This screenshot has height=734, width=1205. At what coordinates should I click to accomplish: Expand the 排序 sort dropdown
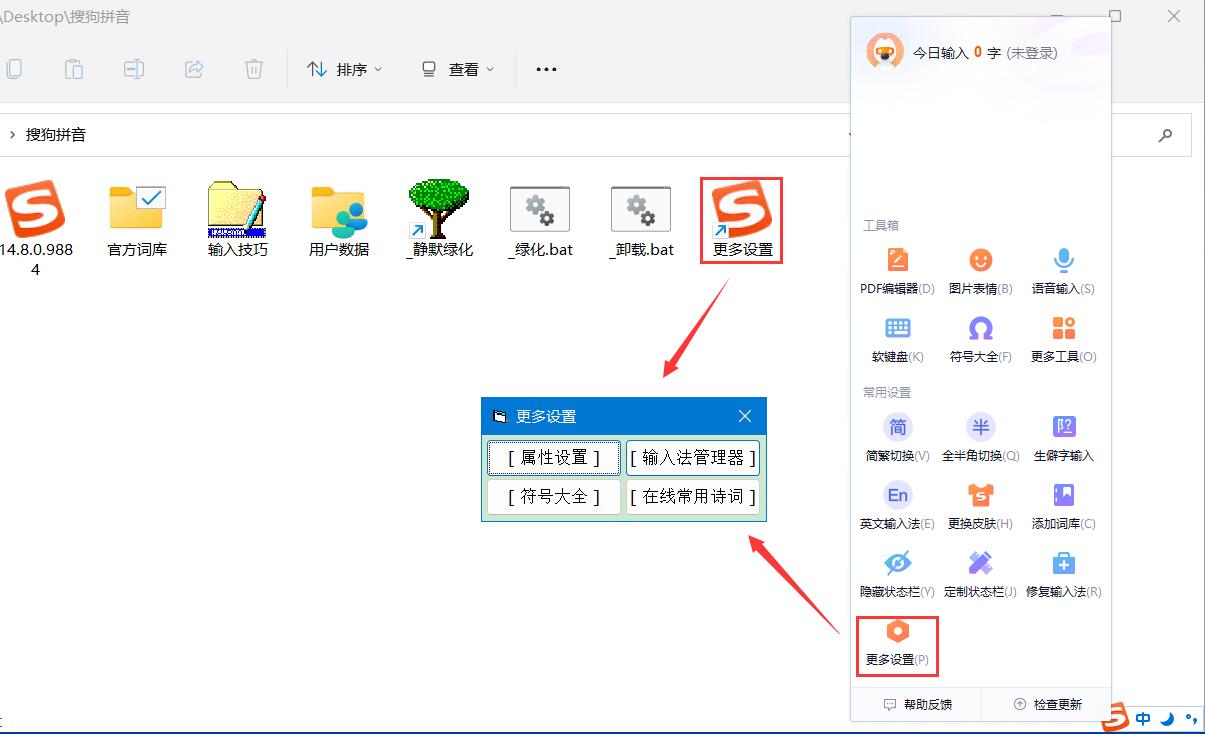[x=345, y=69]
